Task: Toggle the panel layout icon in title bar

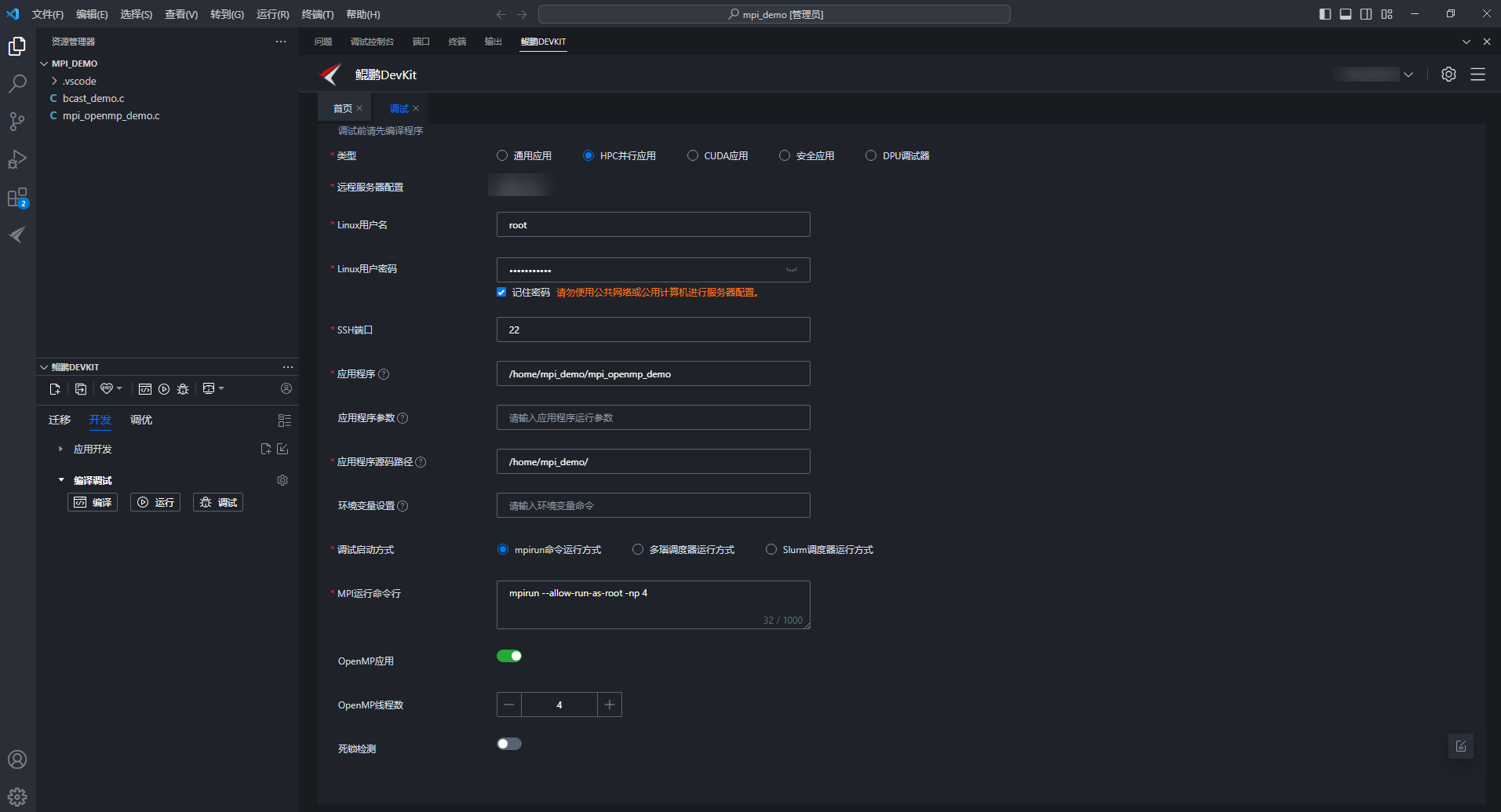Action: [1346, 14]
